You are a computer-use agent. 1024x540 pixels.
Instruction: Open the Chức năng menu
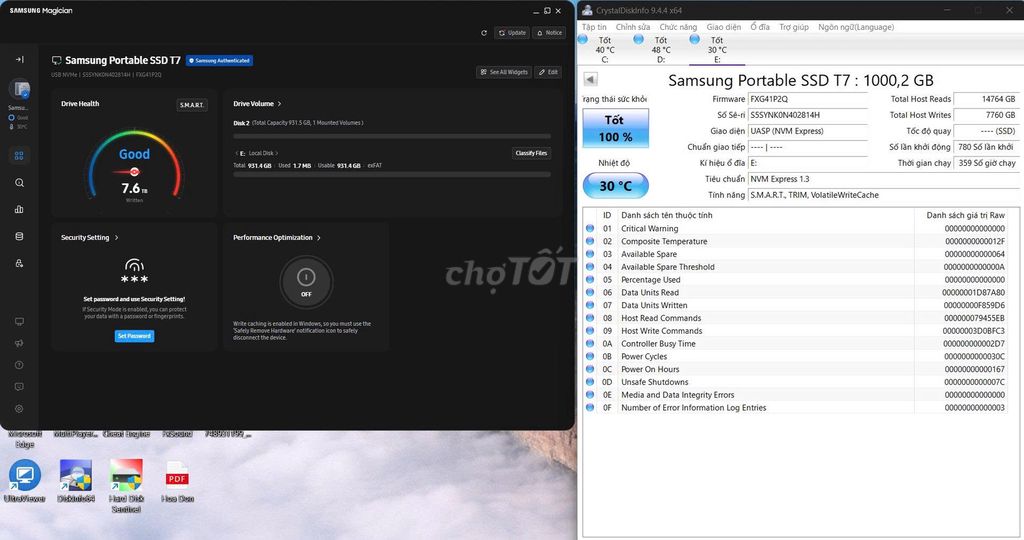pyautogui.click(x=678, y=27)
